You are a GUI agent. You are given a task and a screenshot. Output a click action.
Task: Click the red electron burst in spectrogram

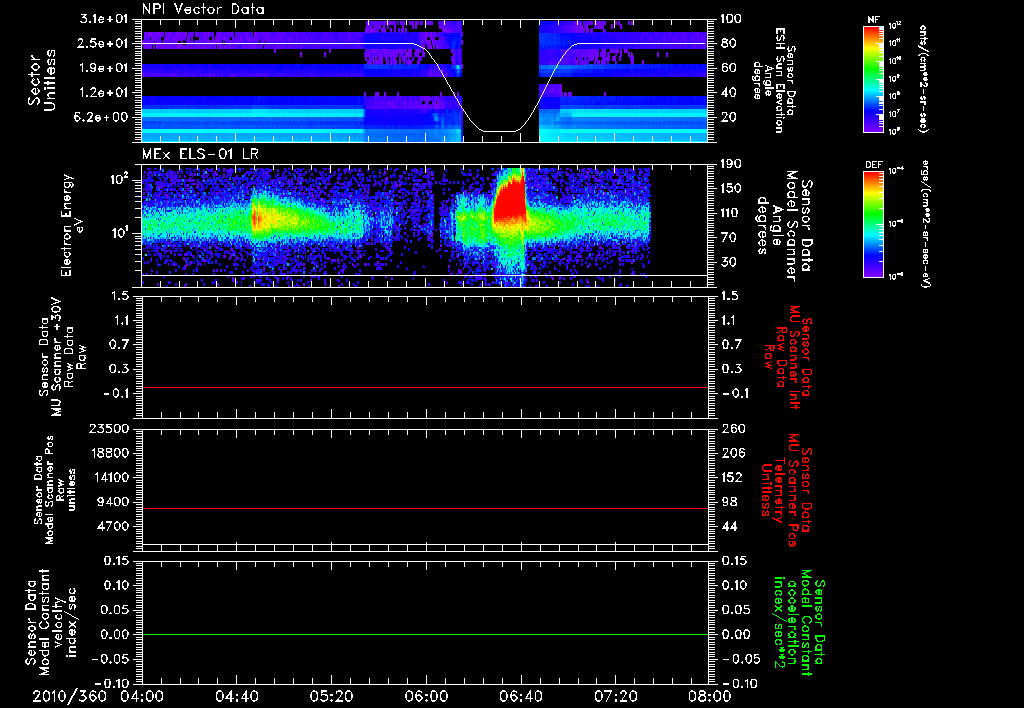tap(510, 199)
